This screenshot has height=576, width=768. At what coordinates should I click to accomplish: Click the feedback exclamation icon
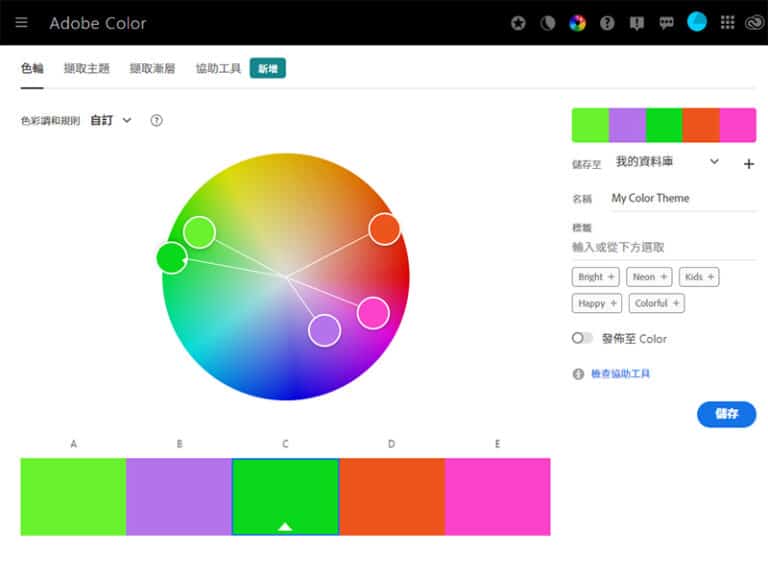637,23
